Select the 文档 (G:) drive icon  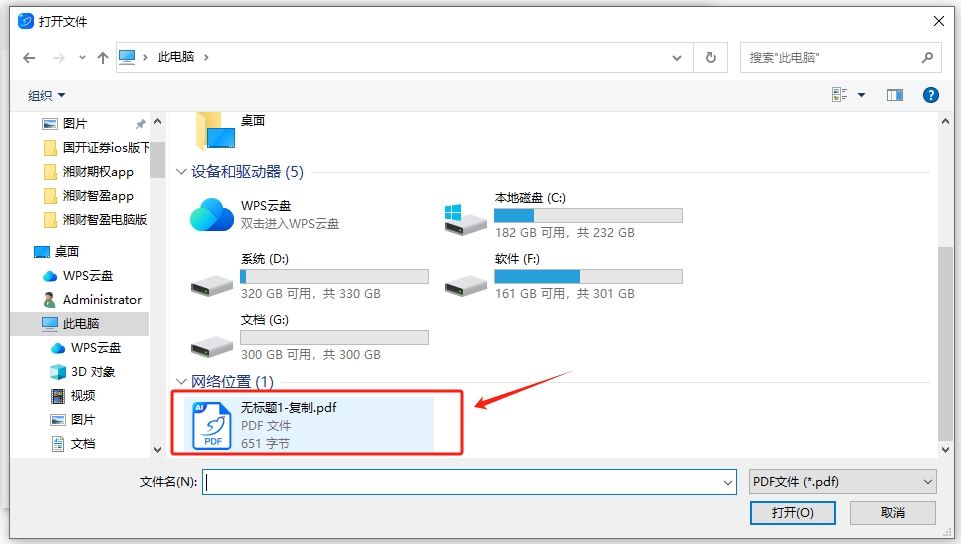pyautogui.click(x=211, y=347)
